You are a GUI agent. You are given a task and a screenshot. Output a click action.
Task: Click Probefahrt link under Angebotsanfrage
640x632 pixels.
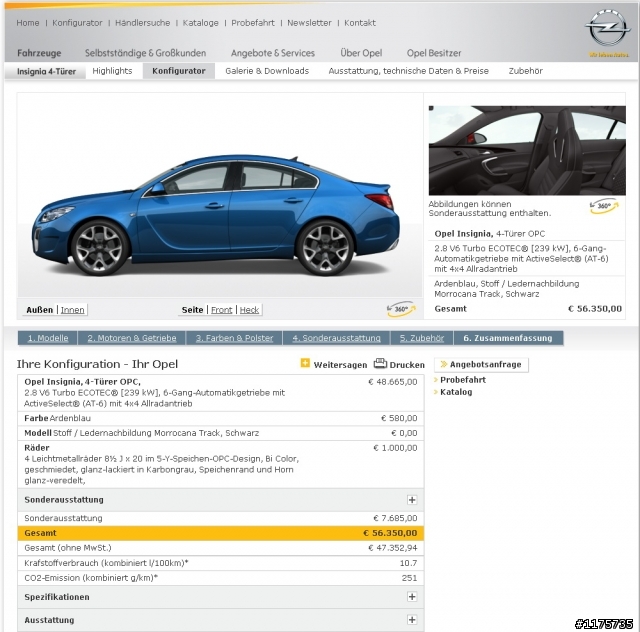pyautogui.click(x=463, y=380)
